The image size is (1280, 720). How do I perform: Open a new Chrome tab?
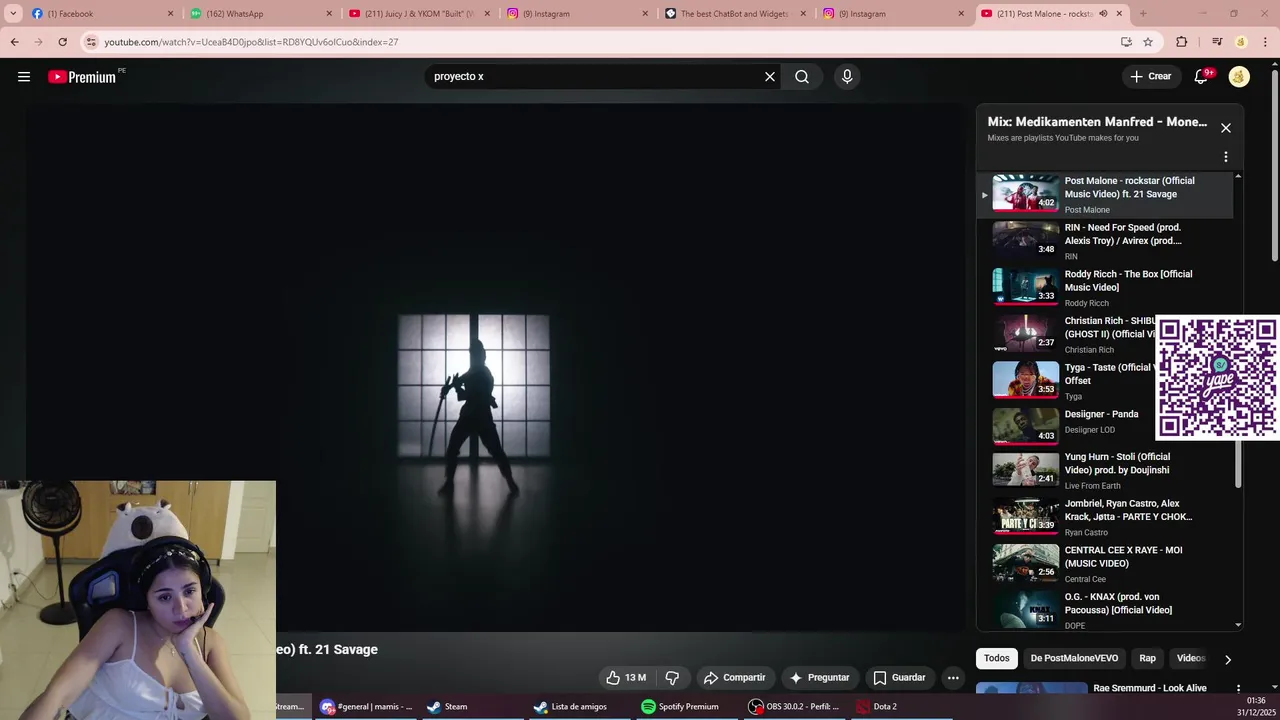[x=1143, y=14]
